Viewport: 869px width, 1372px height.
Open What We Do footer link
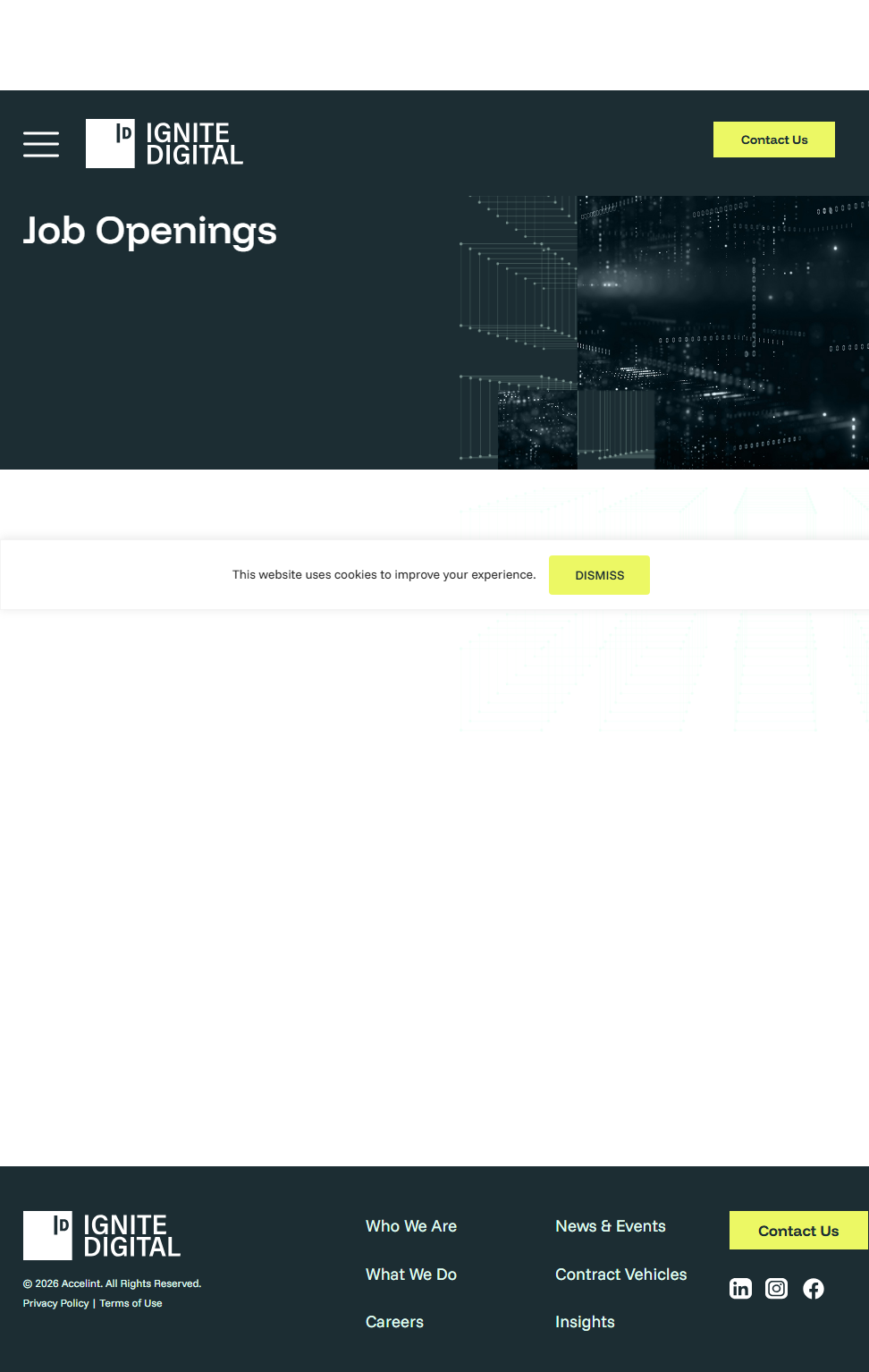(x=411, y=1275)
